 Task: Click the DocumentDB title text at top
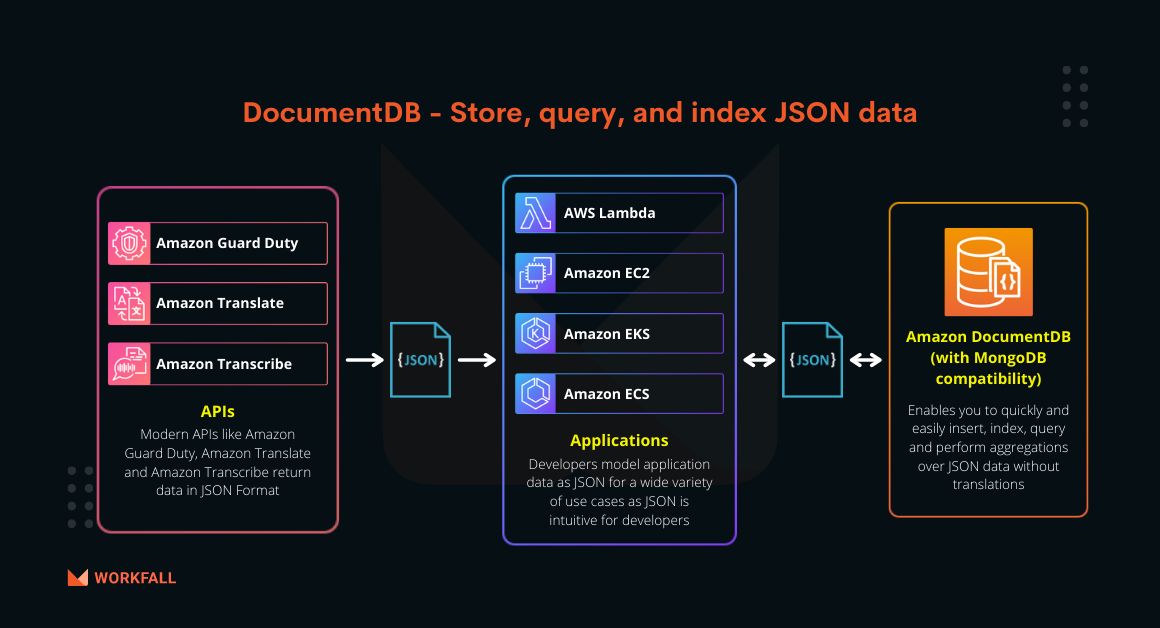[580, 113]
